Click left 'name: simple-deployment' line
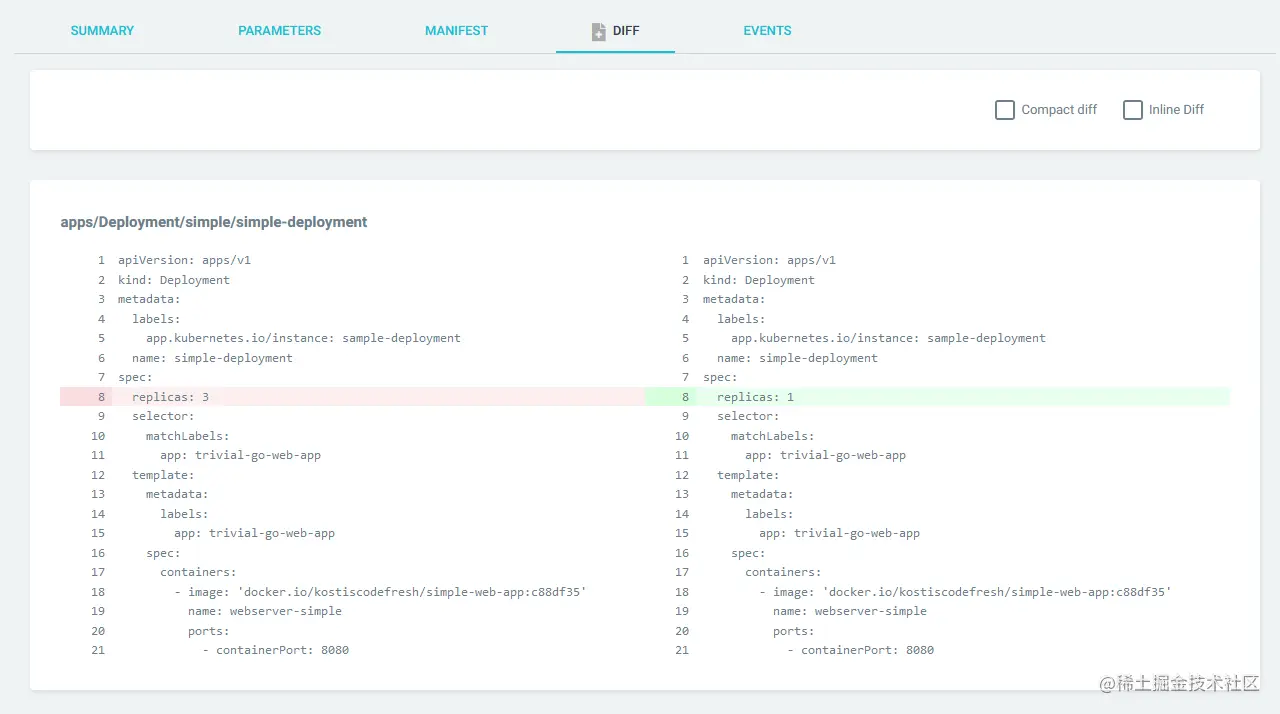Viewport: 1280px width, 714px height. 212,358
